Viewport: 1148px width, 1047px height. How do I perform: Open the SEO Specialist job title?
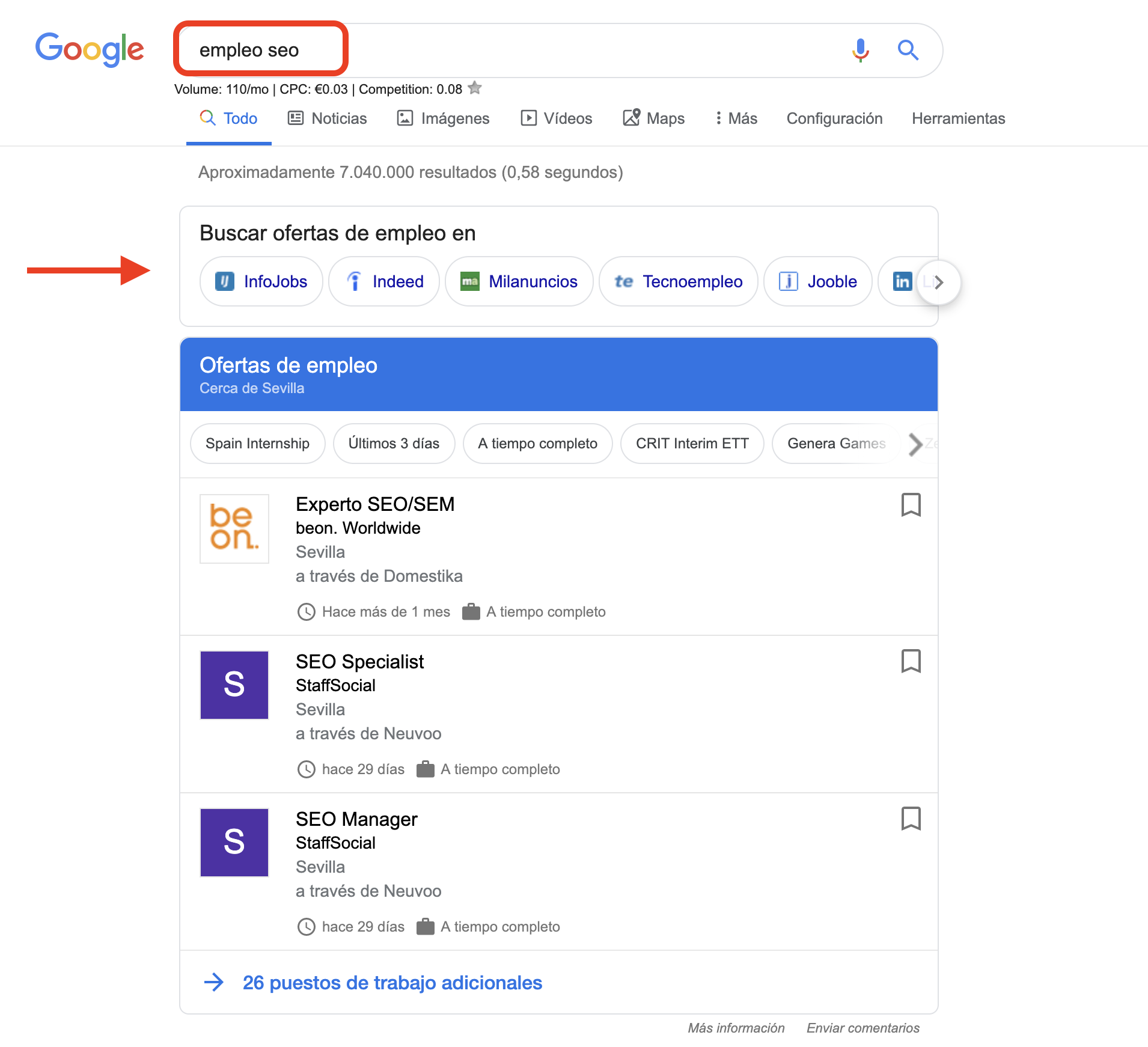(x=359, y=661)
